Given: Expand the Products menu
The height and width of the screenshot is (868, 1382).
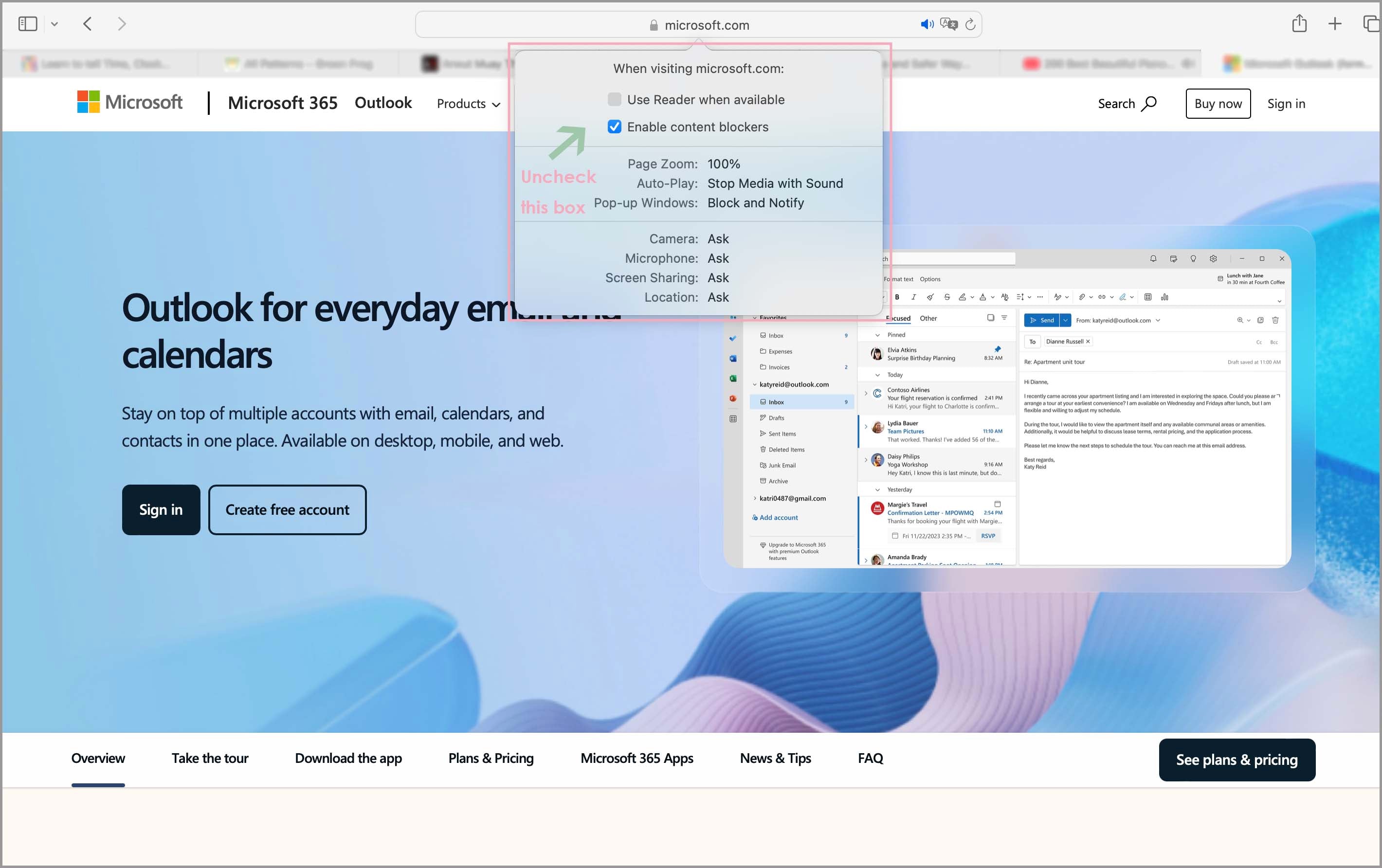Looking at the screenshot, I should point(468,104).
